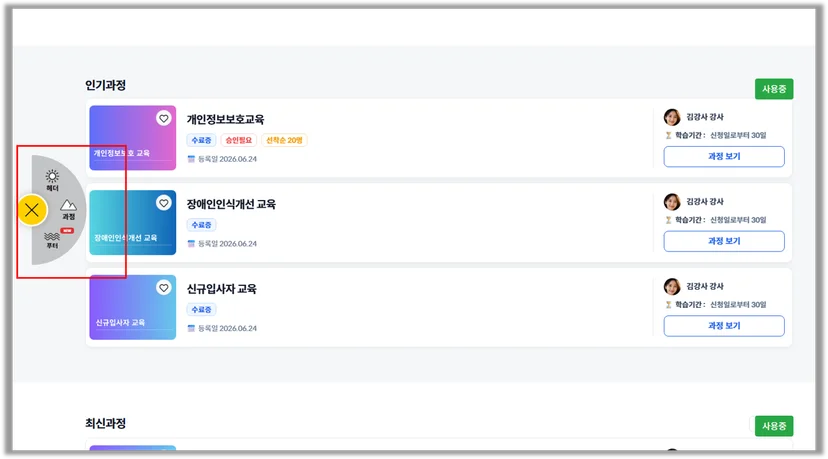Open 과정 보기 for 신규입사자 교육
This screenshot has height=459, width=828.
(x=724, y=326)
